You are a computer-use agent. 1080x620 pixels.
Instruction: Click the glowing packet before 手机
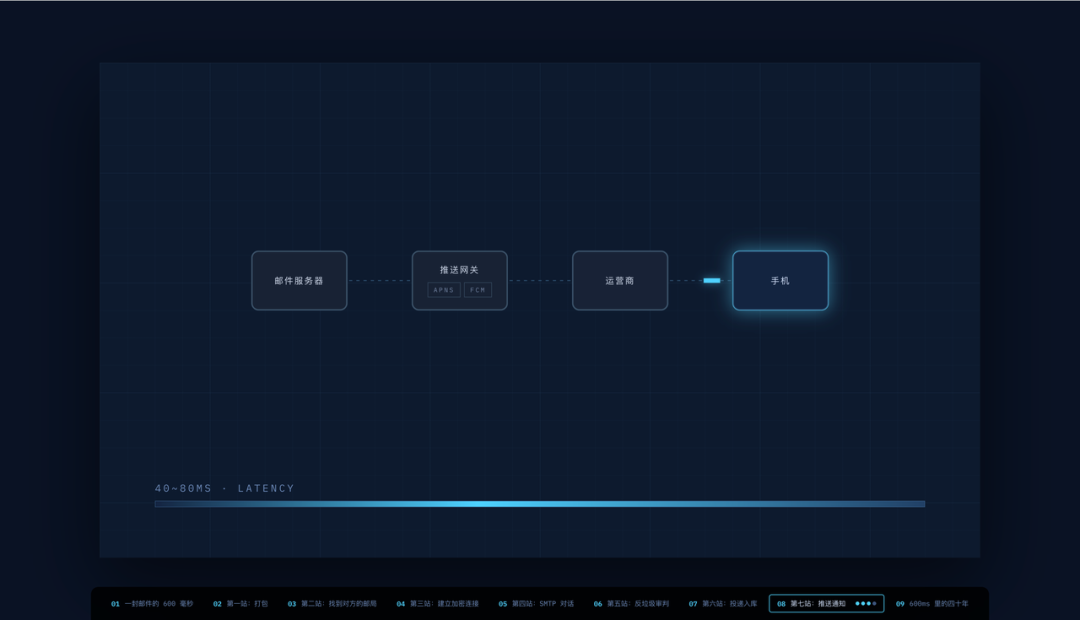pyautogui.click(x=712, y=280)
